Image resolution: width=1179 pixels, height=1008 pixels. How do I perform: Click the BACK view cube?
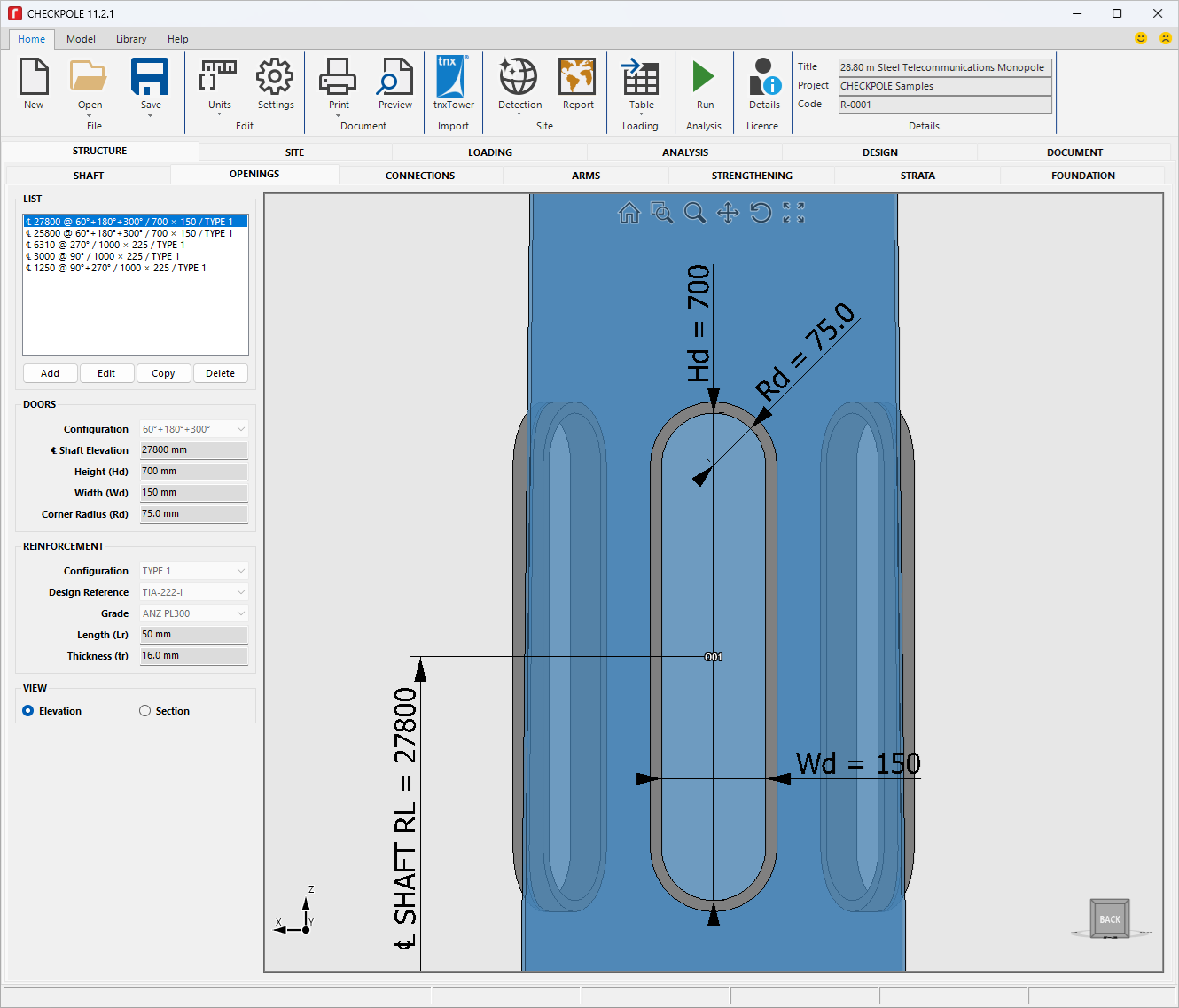pyautogui.click(x=1110, y=918)
